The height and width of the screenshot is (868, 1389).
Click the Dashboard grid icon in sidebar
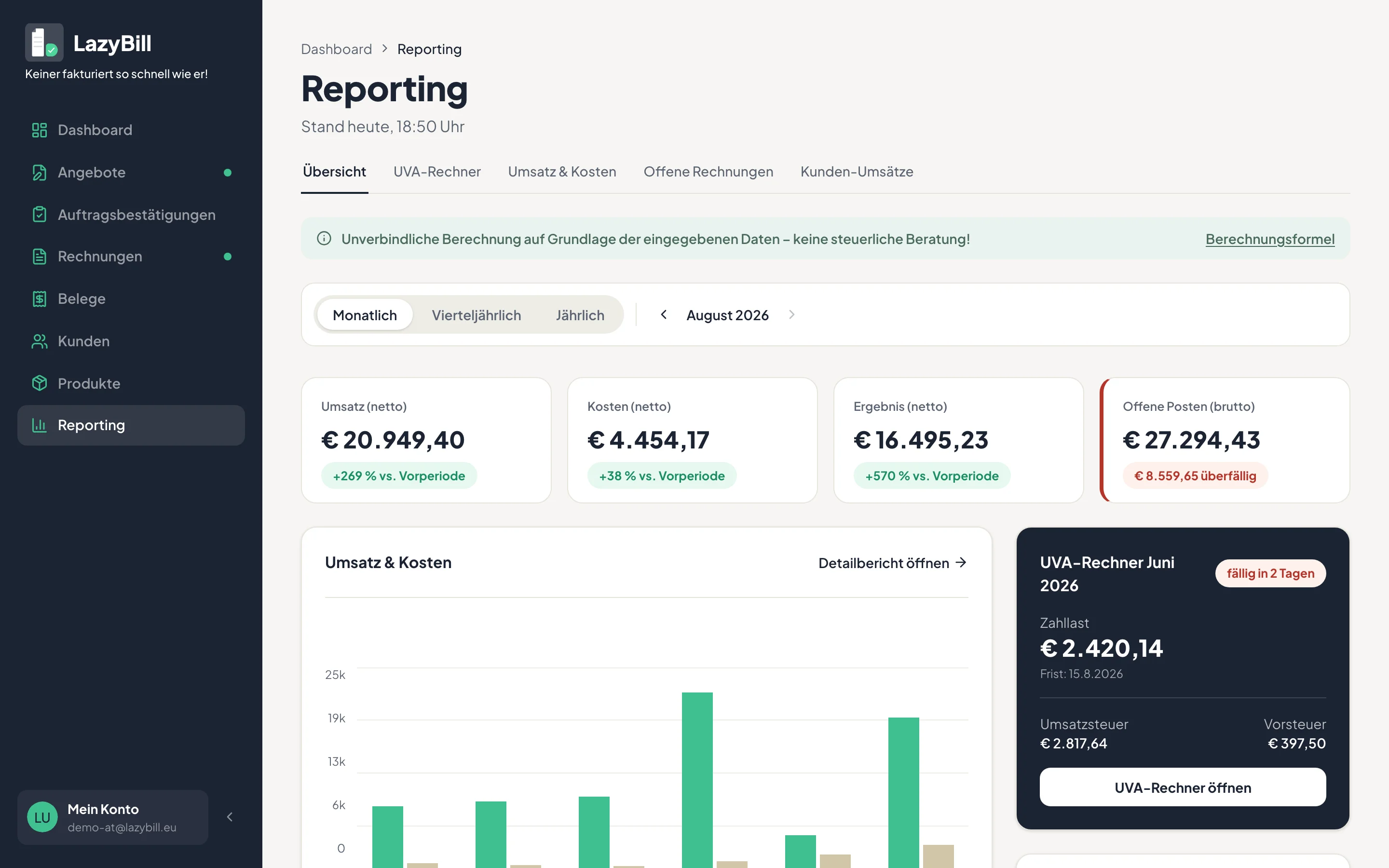coord(39,130)
